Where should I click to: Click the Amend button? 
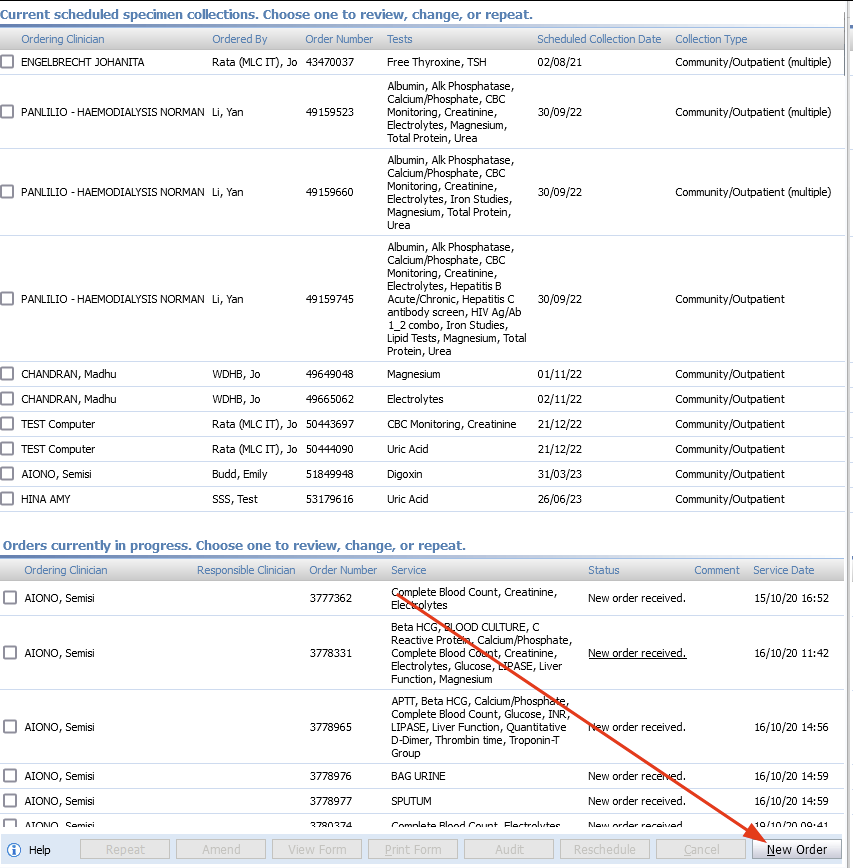[220, 849]
